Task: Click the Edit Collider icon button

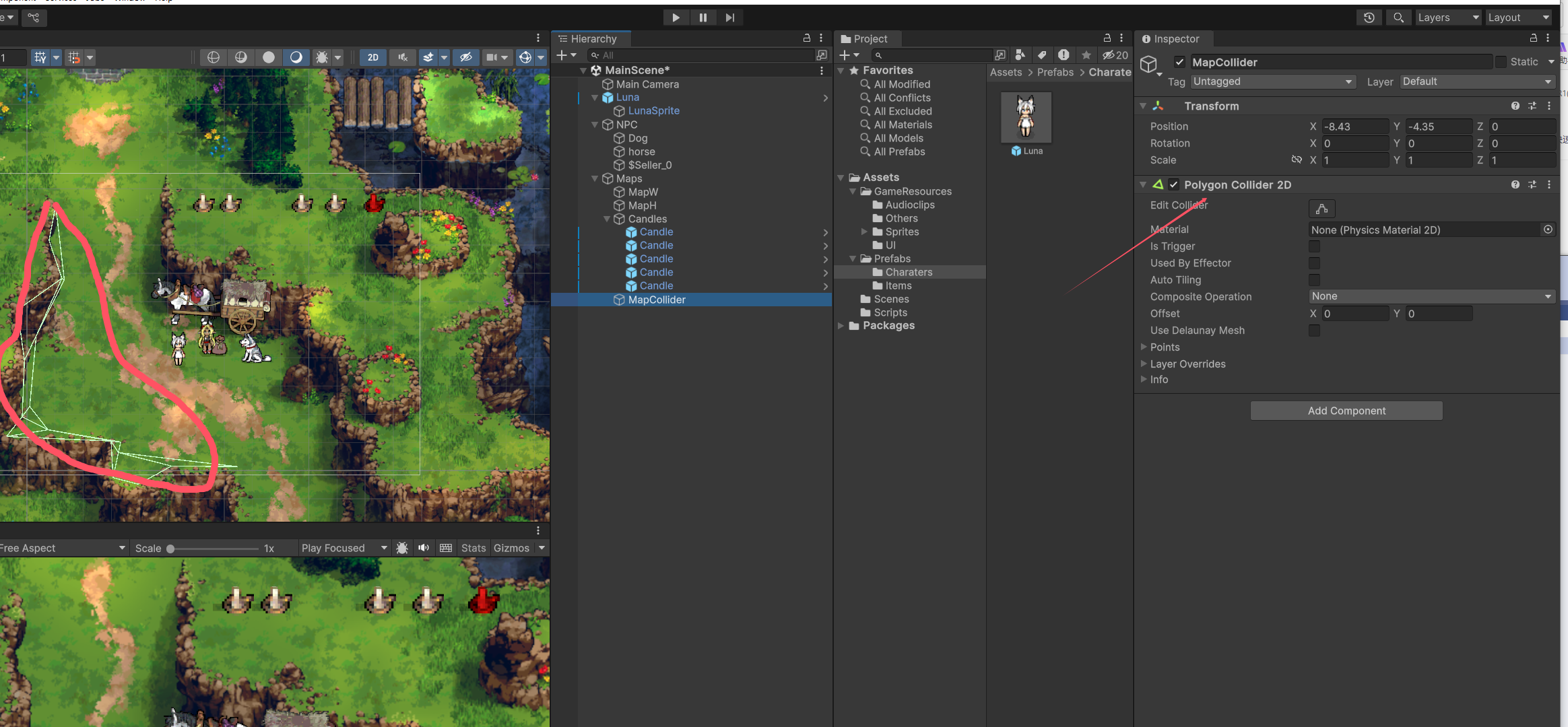Action: pos(1321,209)
